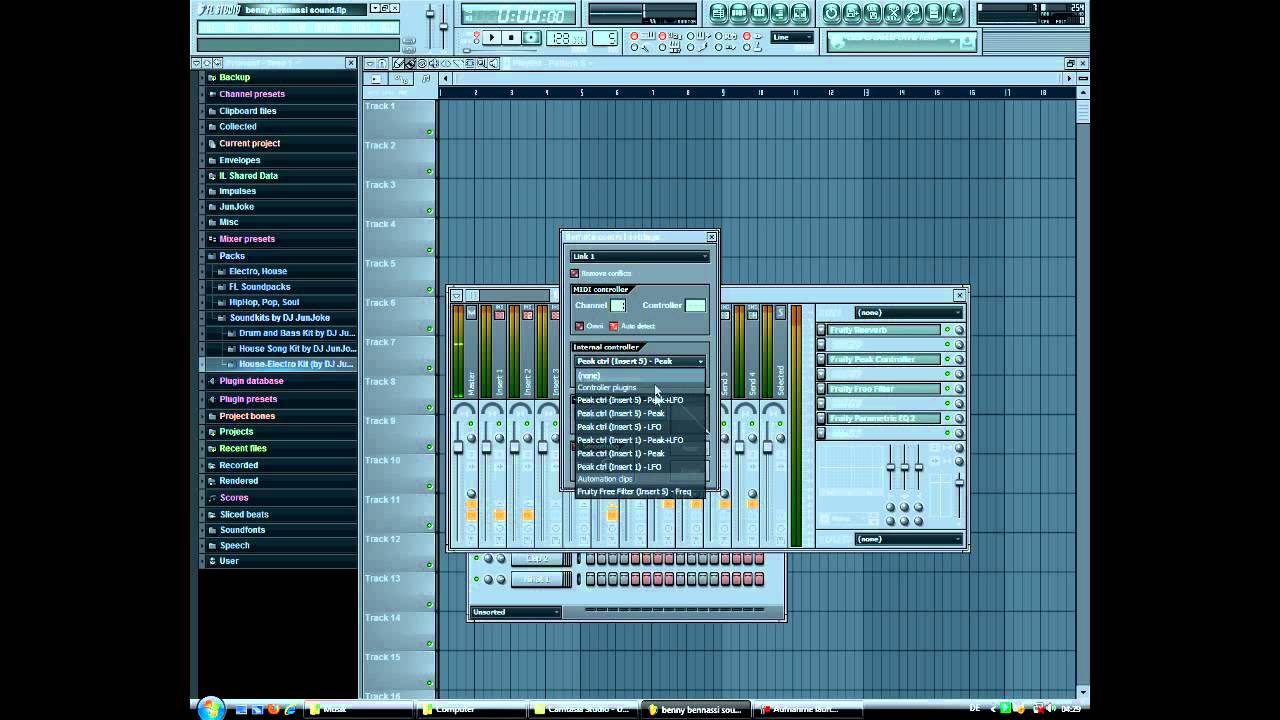Click the MIDI Channel number field
The height and width of the screenshot is (720, 1280).
coord(618,305)
